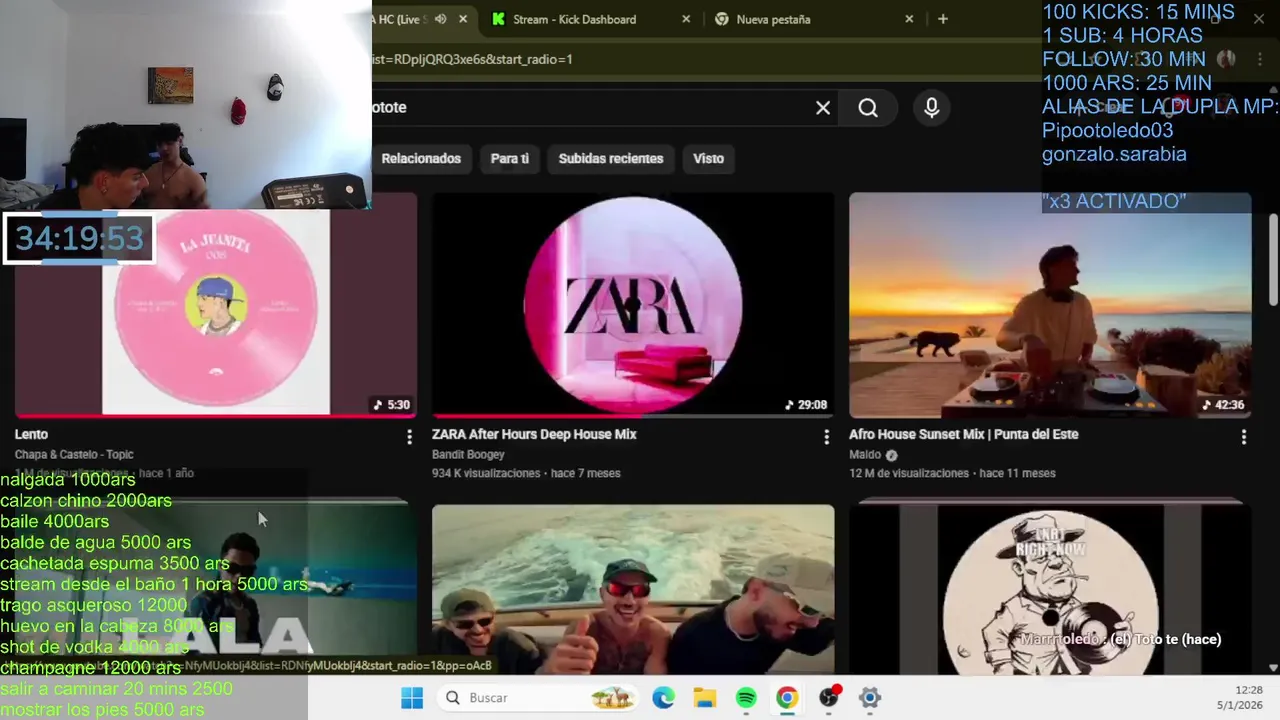Close the Nueva pestaña tab
Viewport: 1280px width, 720px height.
(909, 19)
